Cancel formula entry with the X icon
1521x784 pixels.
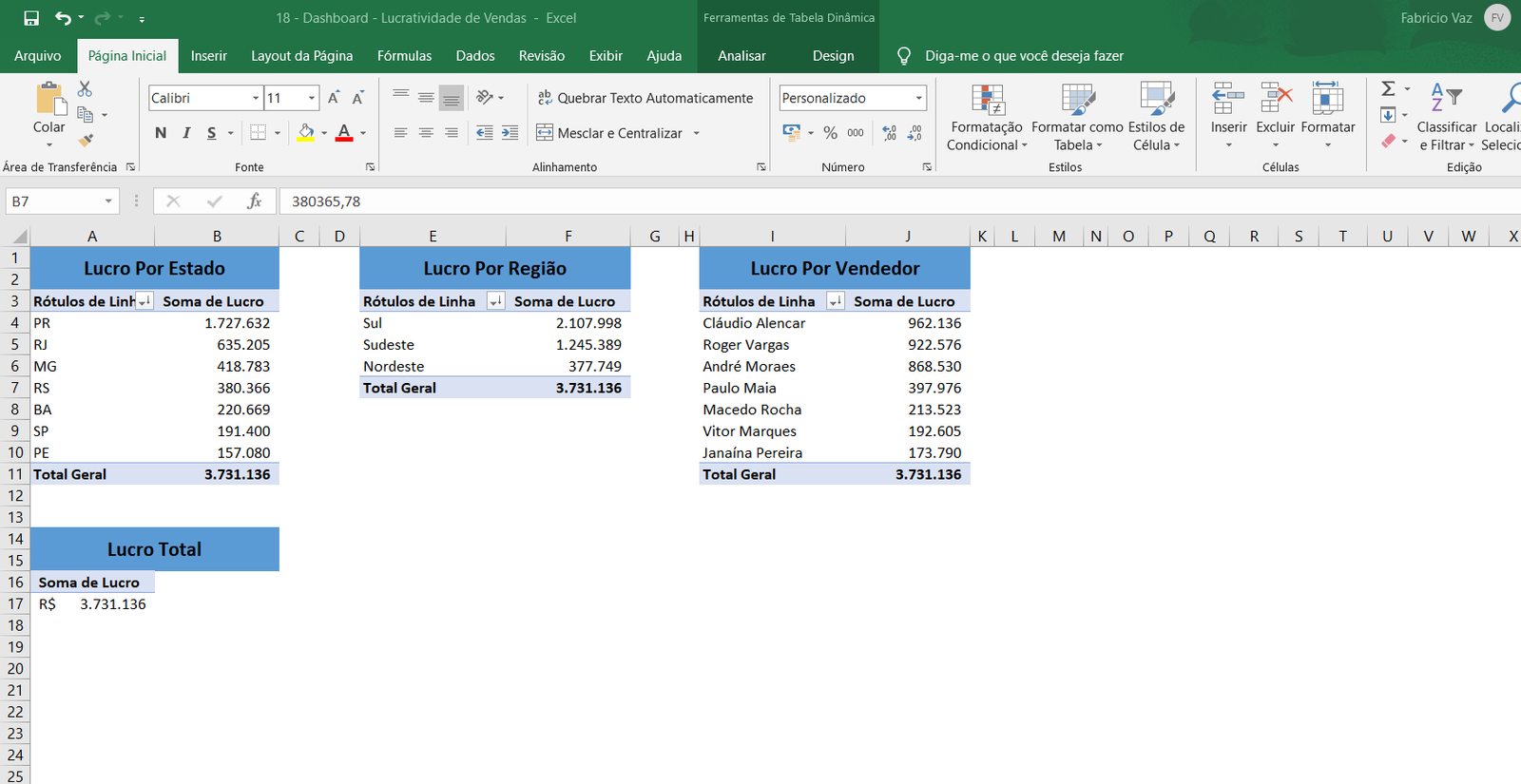[173, 201]
